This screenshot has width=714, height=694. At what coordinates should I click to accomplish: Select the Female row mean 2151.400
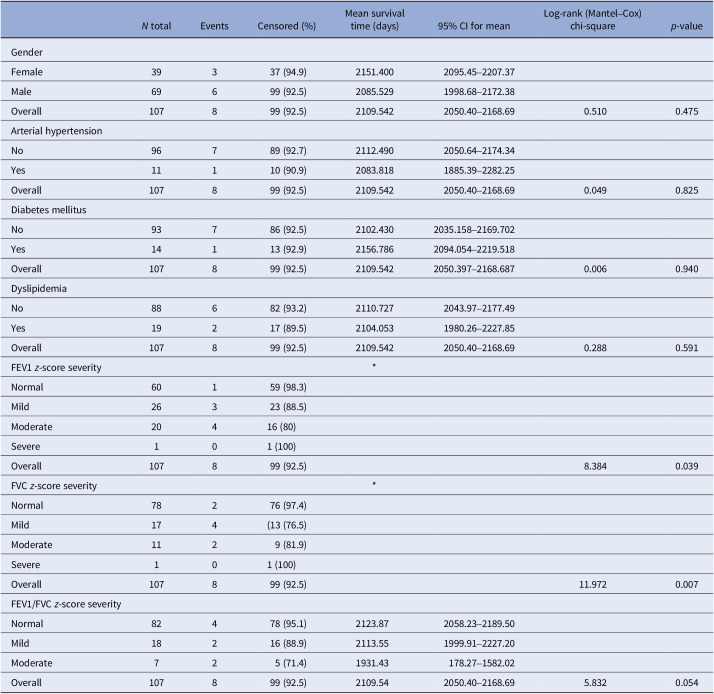374,72
